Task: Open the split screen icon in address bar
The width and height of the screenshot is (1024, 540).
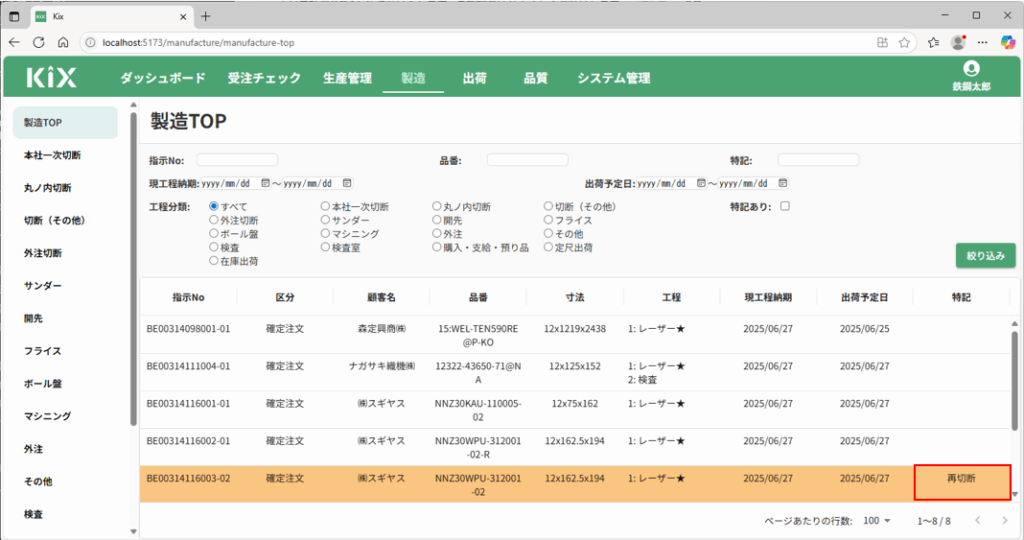Action: (882, 42)
